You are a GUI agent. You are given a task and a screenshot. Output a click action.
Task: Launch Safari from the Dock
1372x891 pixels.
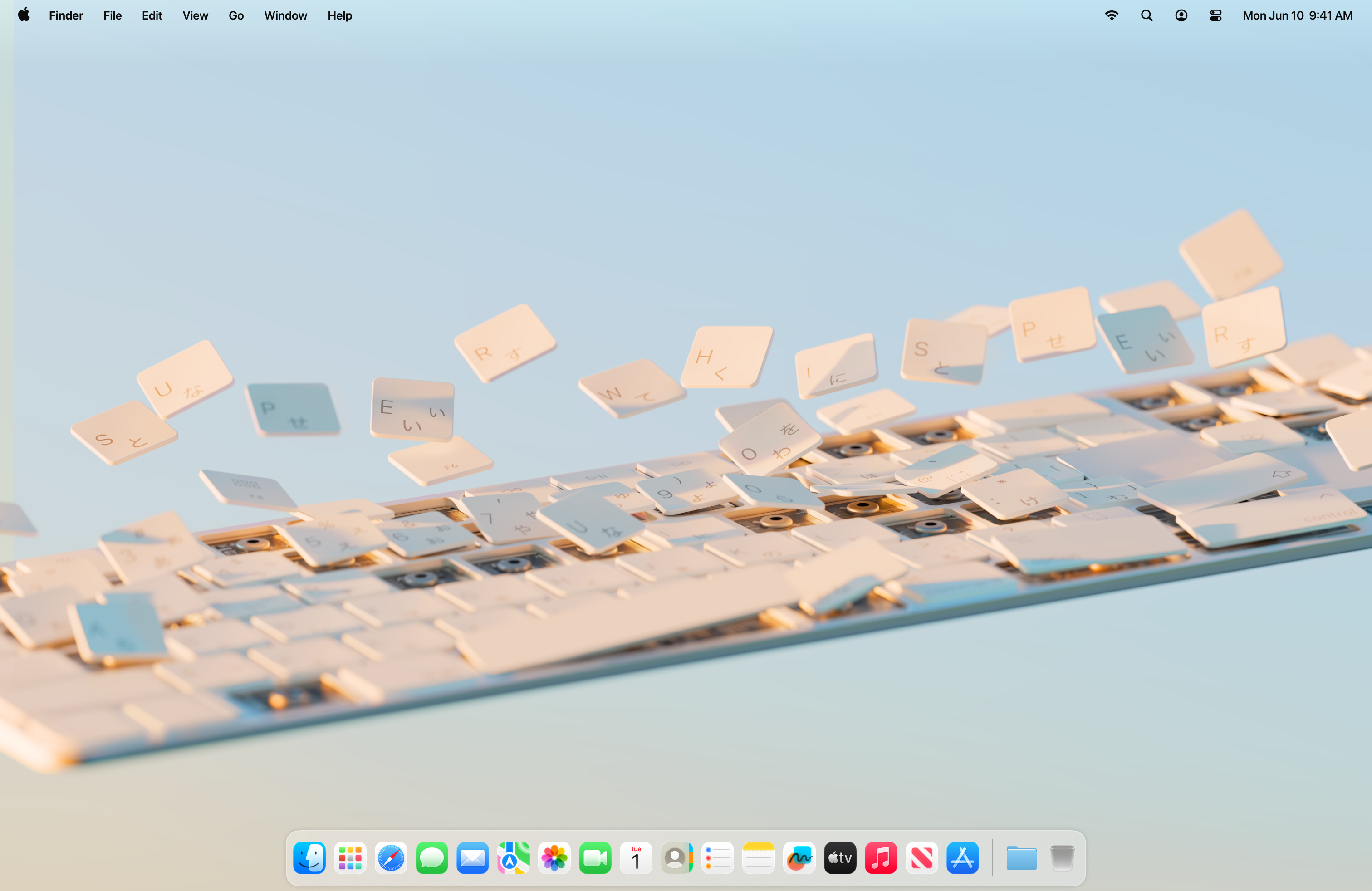[x=391, y=858]
